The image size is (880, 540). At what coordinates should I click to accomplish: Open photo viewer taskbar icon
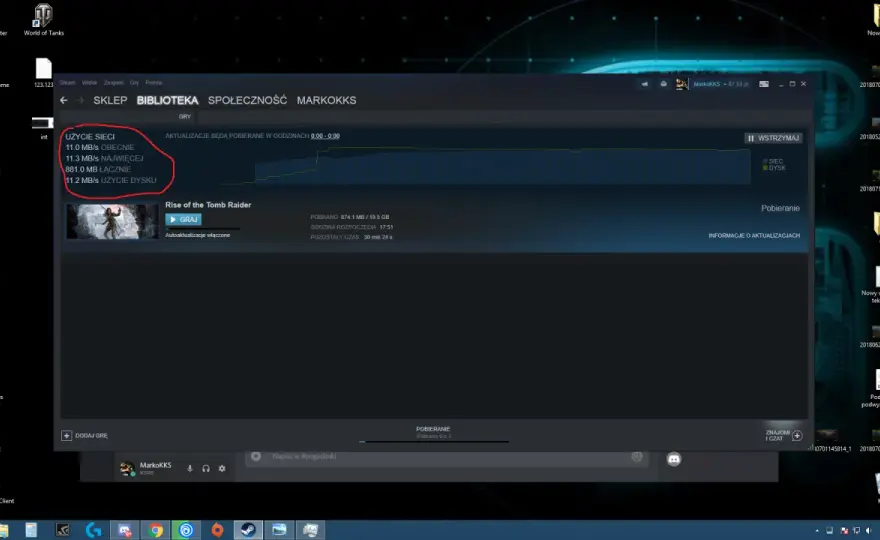click(x=279, y=529)
